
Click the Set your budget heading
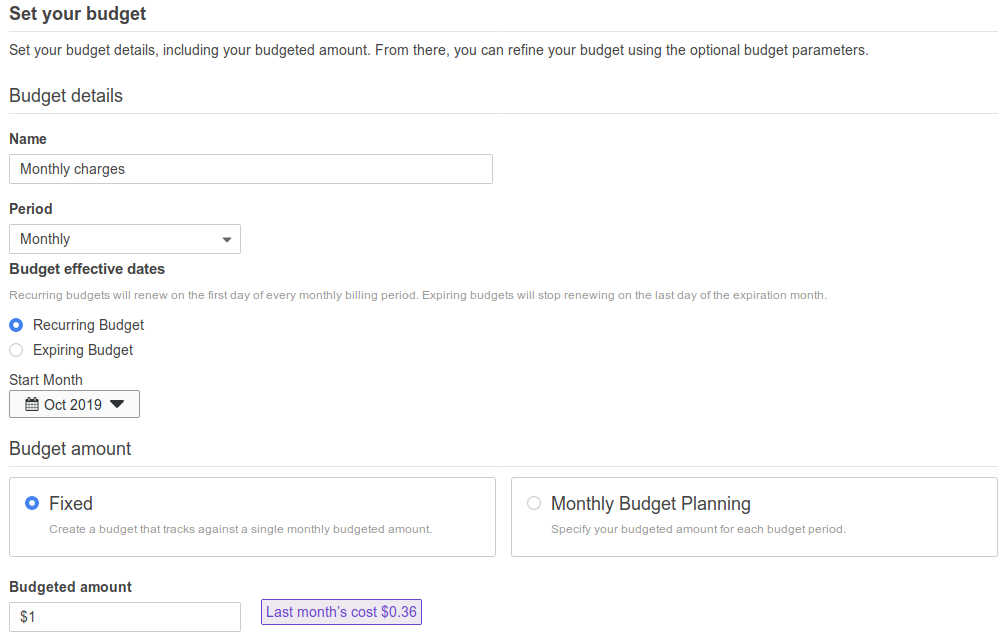coord(77,13)
